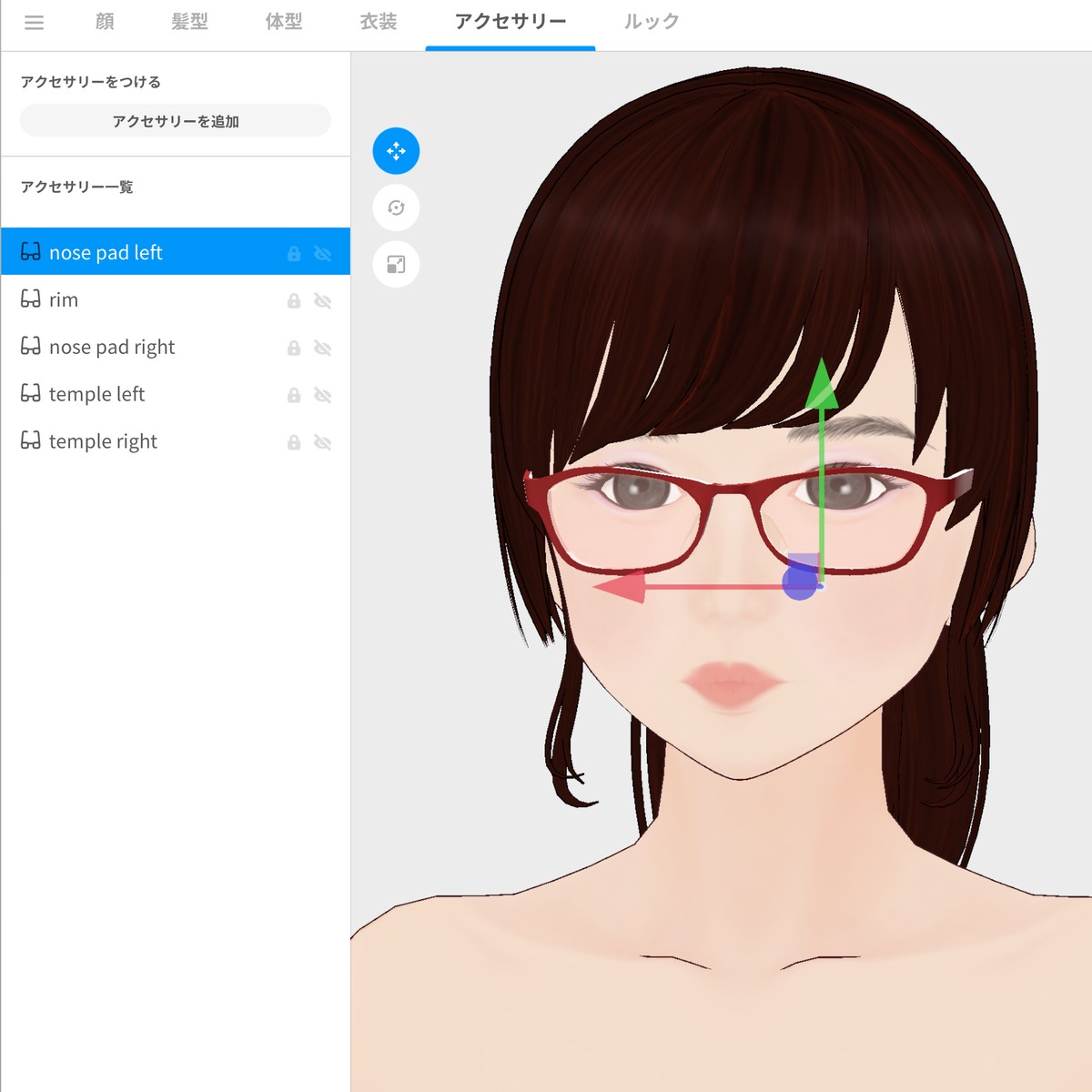Image resolution: width=1092 pixels, height=1092 pixels.
Task: Toggle lock for nose pad right
Action: tap(294, 349)
